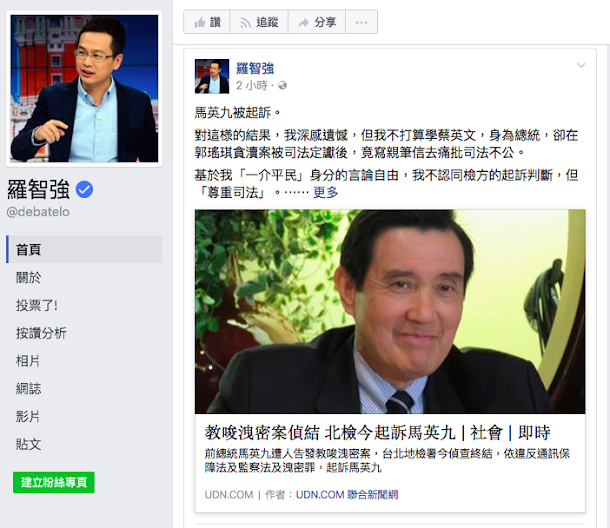610x528 pixels.
Task: Select the 首頁 sidebar tab
Action: (x=84, y=249)
